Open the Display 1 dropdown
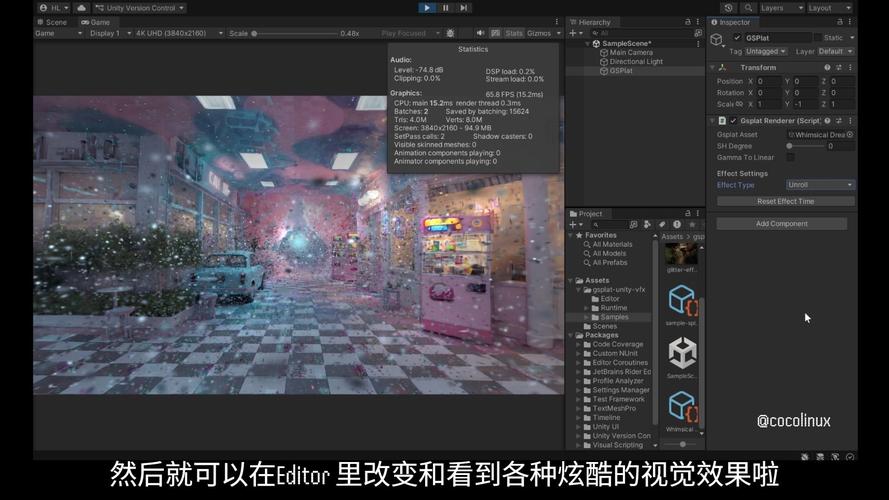The width and height of the screenshot is (889, 500). pos(110,33)
